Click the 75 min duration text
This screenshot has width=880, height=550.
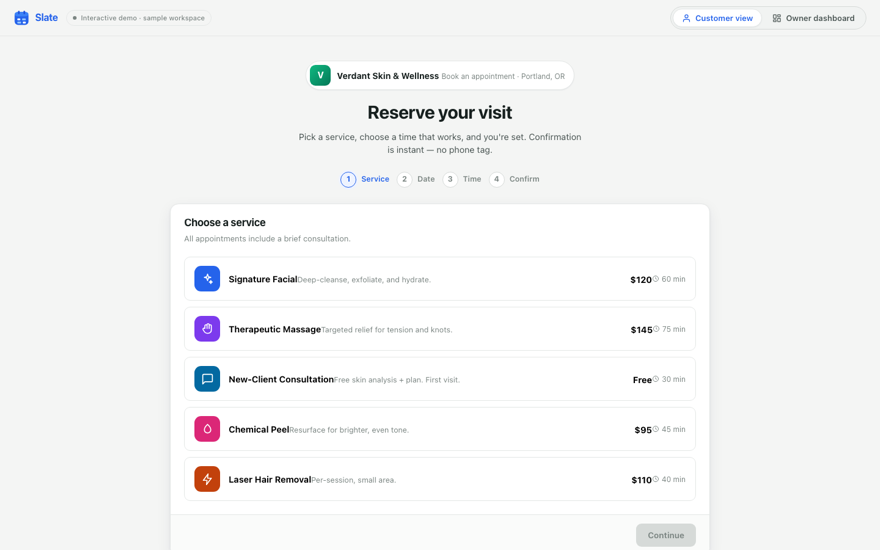pyautogui.click(x=673, y=329)
